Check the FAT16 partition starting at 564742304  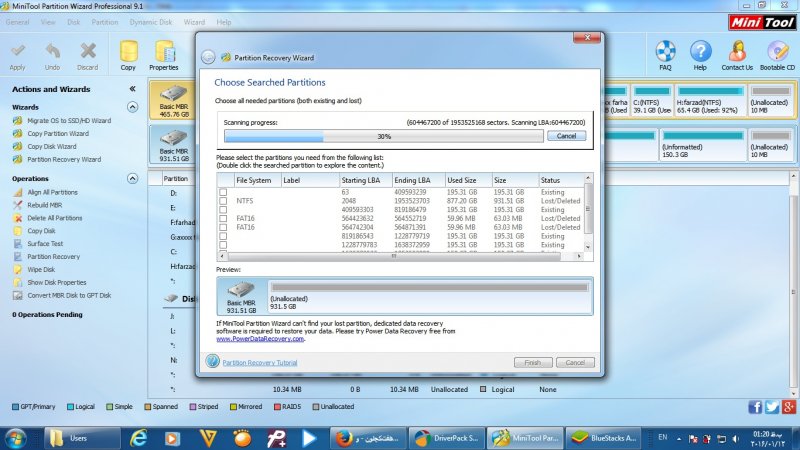[x=223, y=227]
